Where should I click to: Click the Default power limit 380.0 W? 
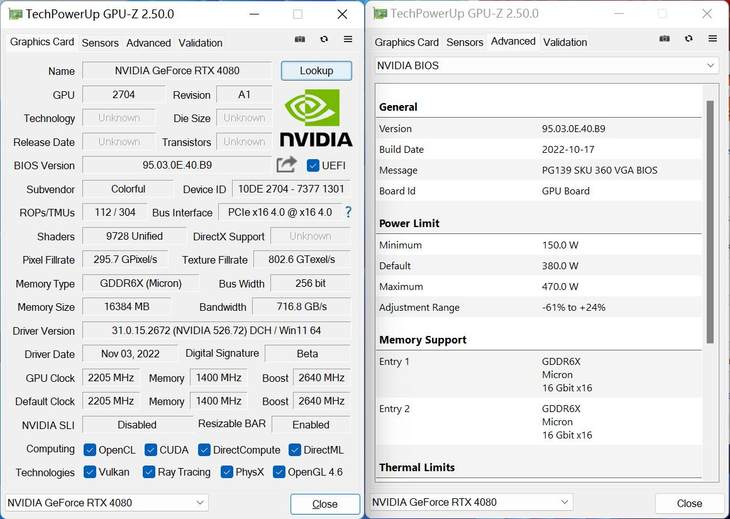tap(560, 266)
